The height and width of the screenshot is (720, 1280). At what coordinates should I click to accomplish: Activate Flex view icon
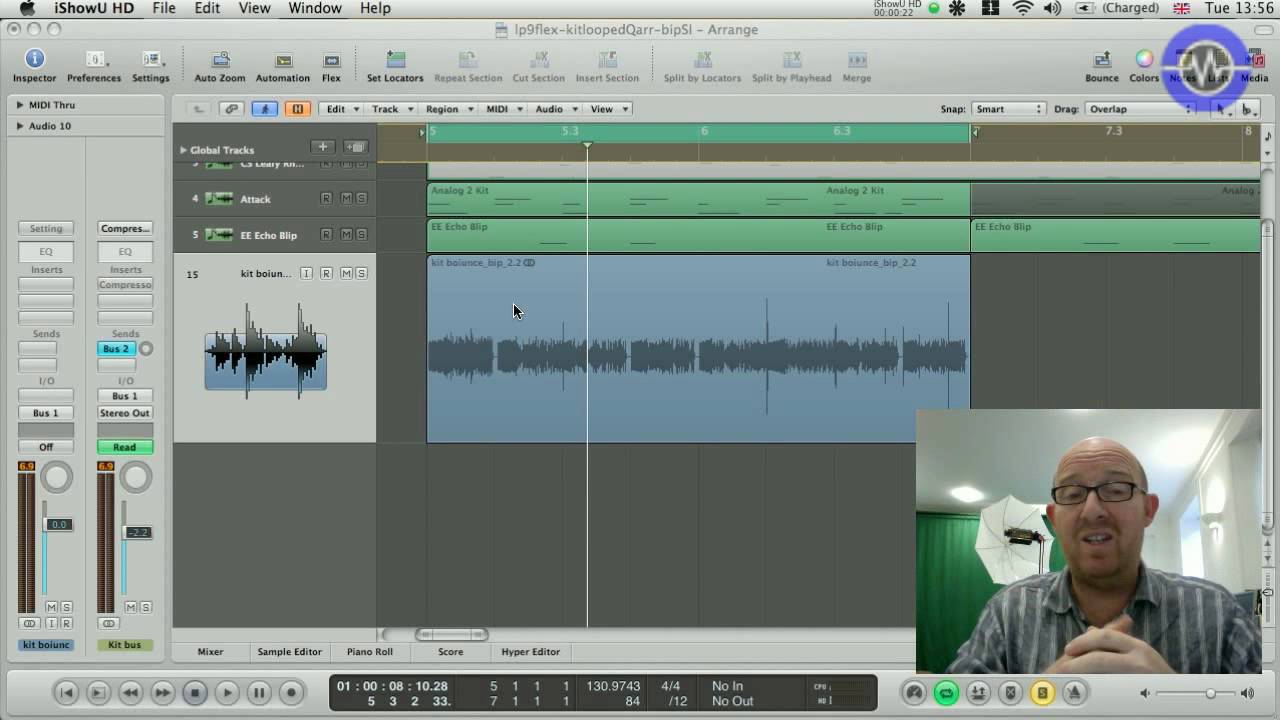point(331,59)
